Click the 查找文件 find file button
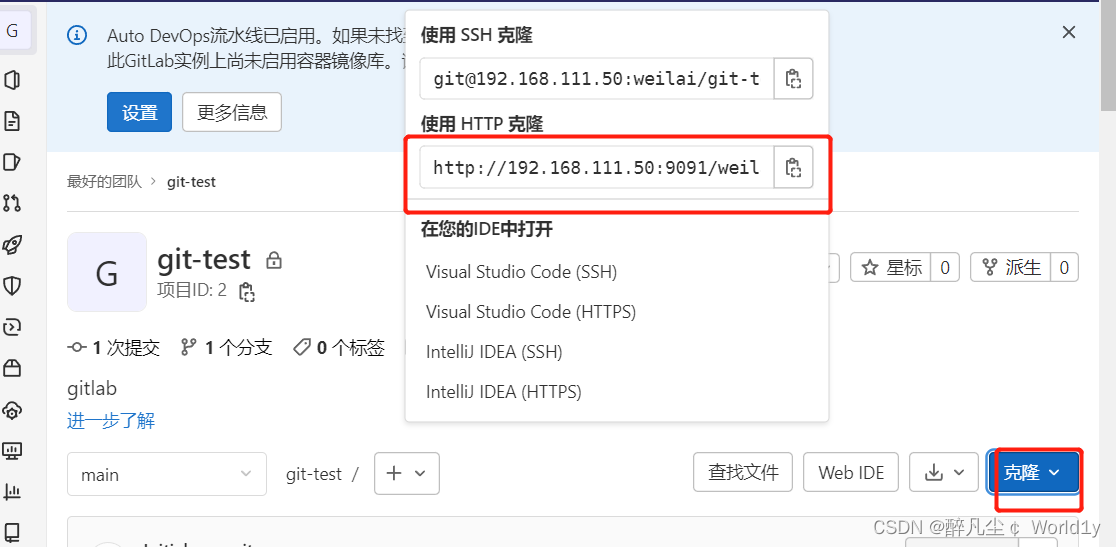 744,472
